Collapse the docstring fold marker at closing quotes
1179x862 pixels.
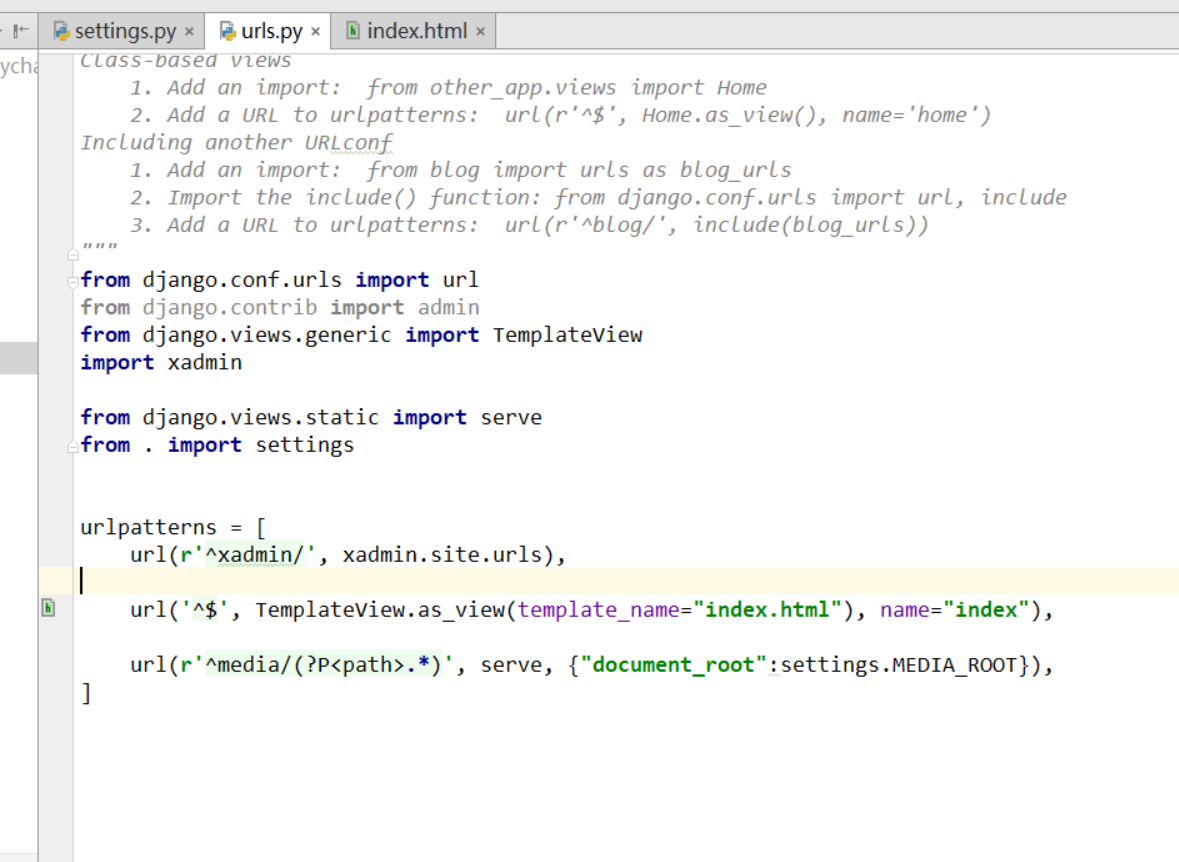[72, 253]
